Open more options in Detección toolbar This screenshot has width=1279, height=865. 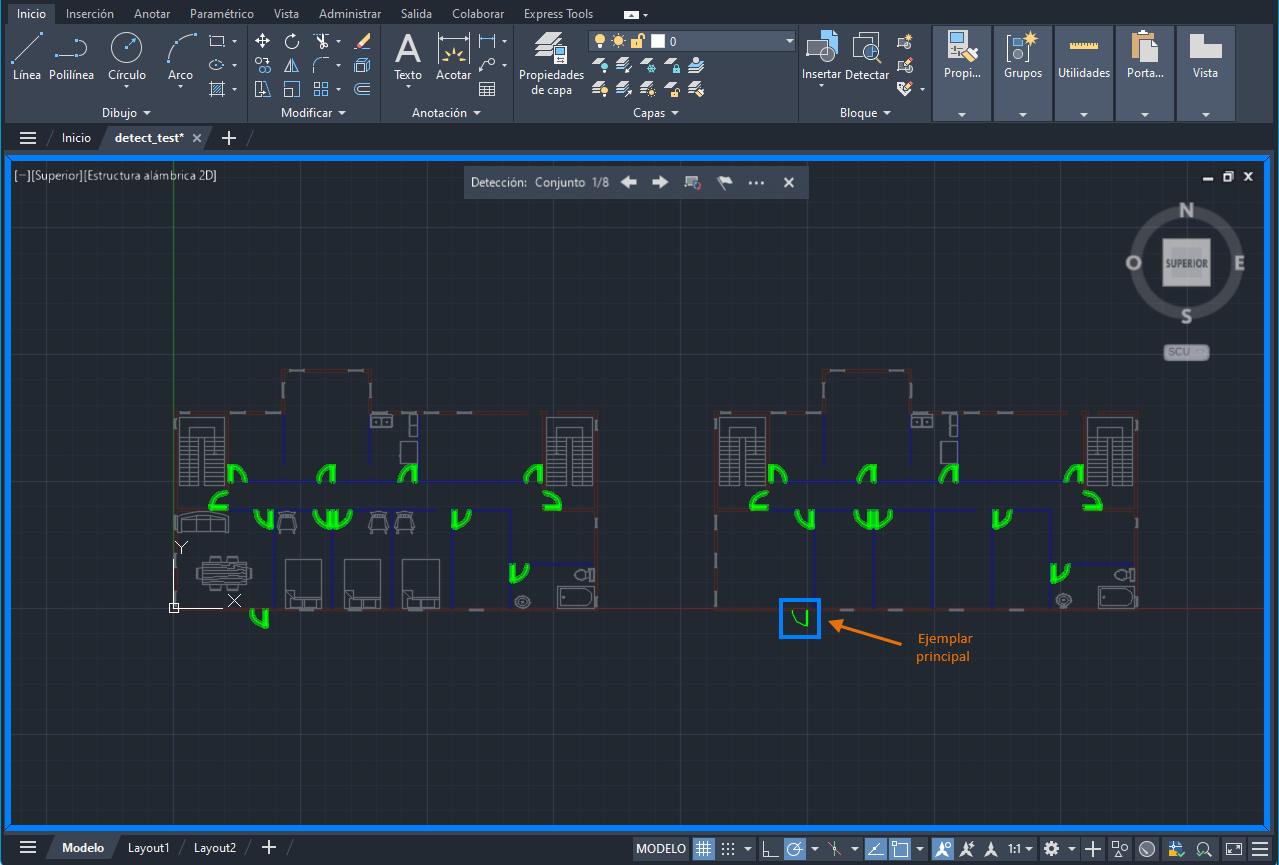click(756, 182)
